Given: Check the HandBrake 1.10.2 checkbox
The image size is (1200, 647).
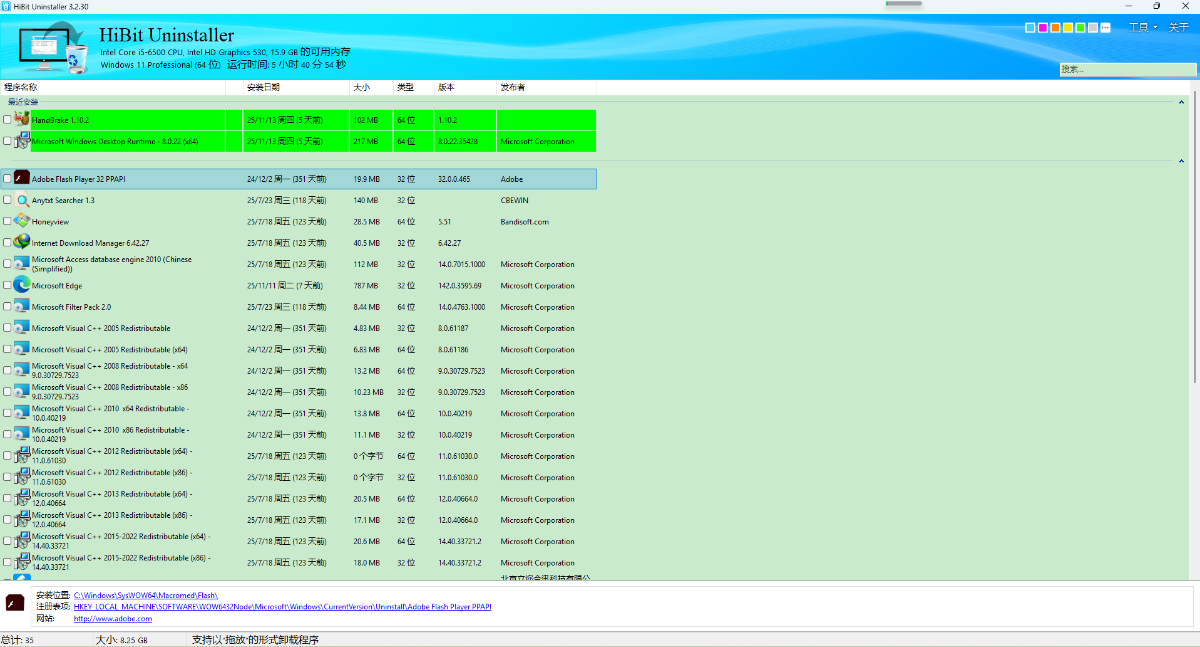Looking at the screenshot, I should point(8,120).
